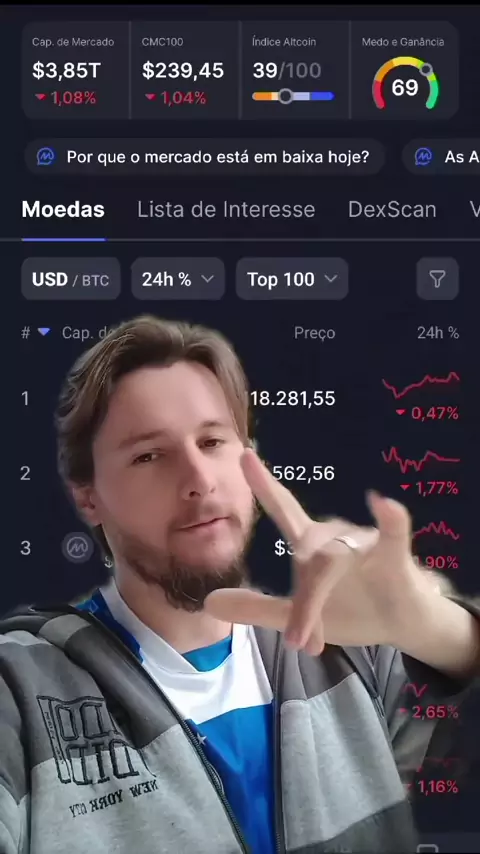Expand the Top 100 dropdown
The width and height of the screenshot is (480, 854).
292,279
